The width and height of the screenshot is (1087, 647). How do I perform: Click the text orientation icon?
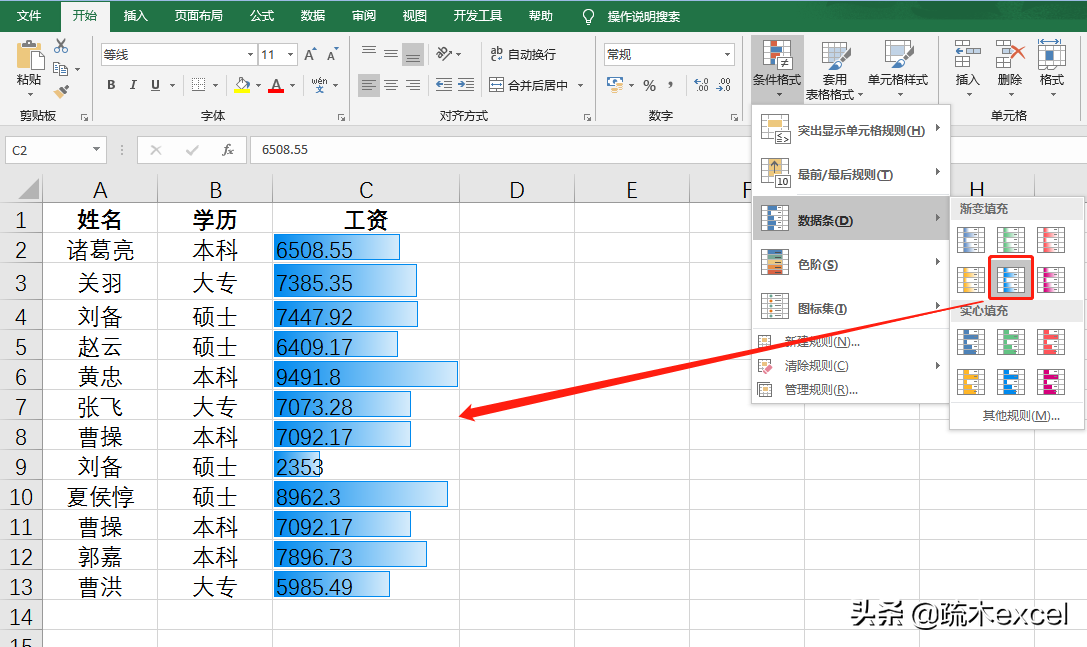tap(444, 54)
